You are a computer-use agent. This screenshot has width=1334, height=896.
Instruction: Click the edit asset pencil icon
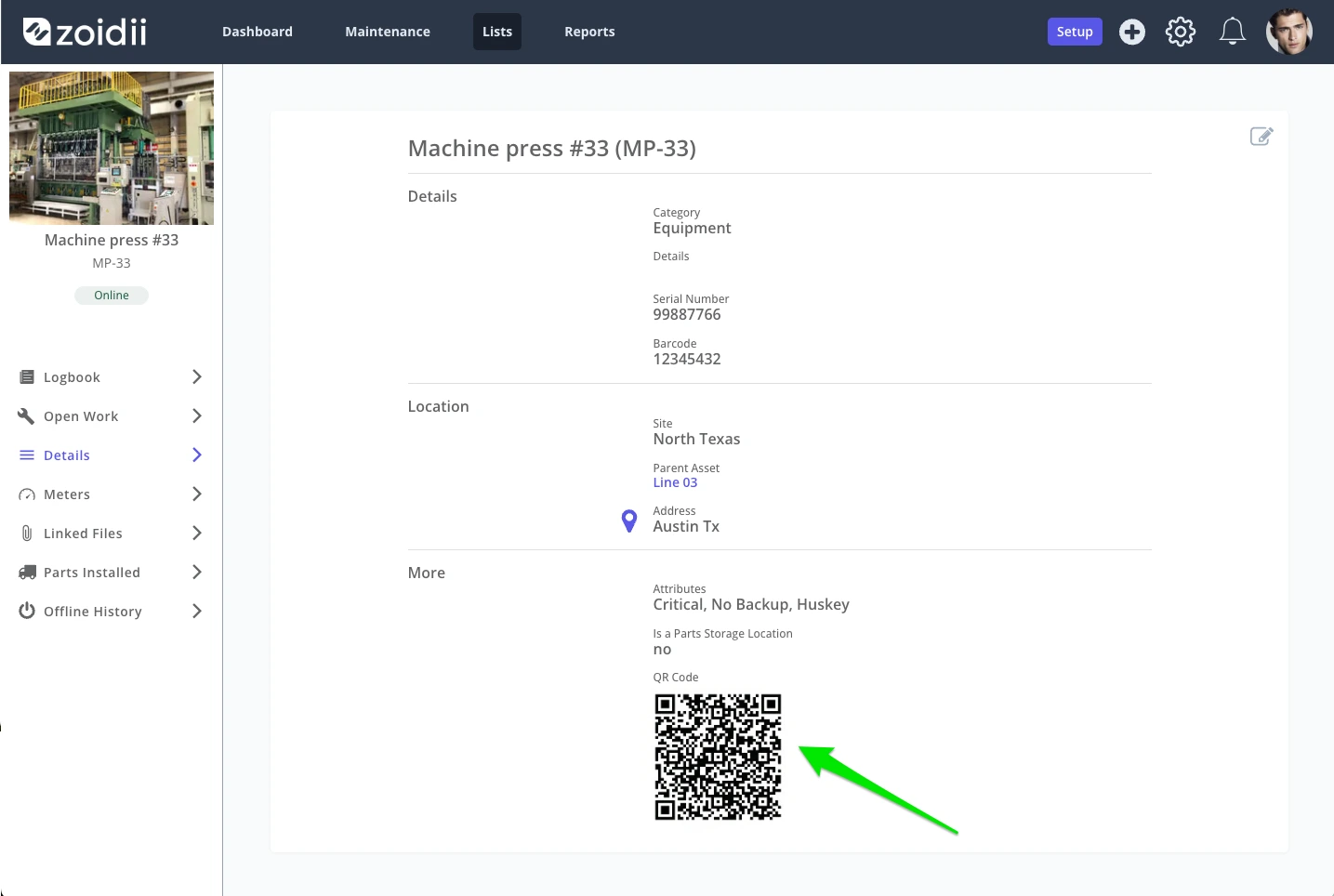[1261, 137]
